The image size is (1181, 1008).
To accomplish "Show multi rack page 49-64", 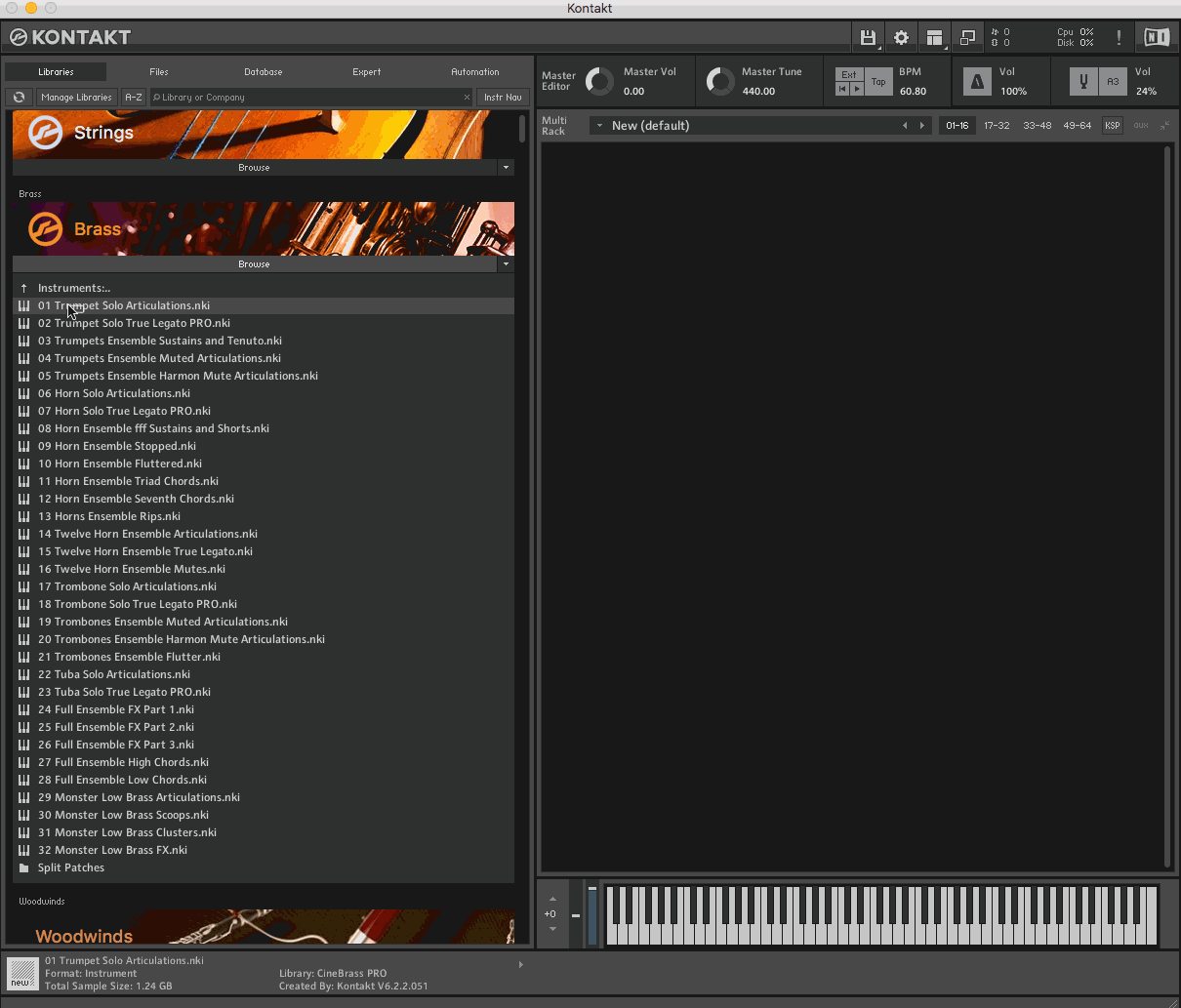I will [1077, 126].
